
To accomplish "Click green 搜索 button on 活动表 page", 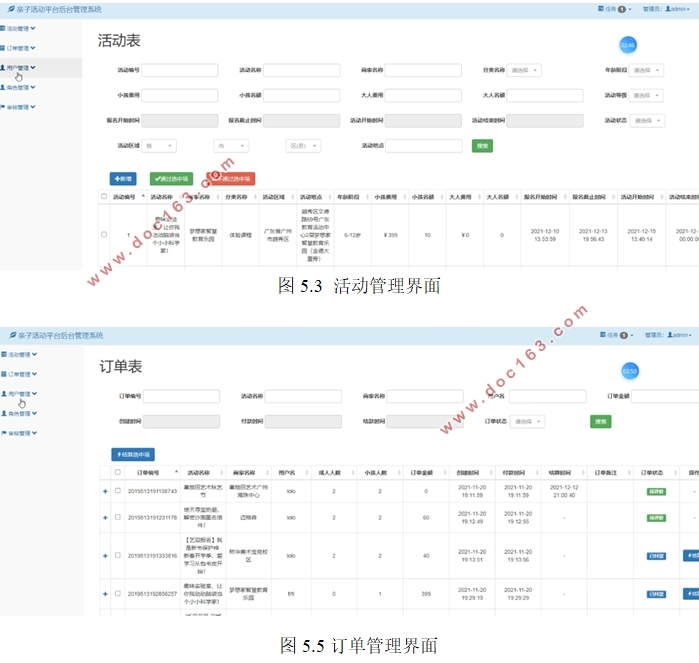I will [482, 146].
